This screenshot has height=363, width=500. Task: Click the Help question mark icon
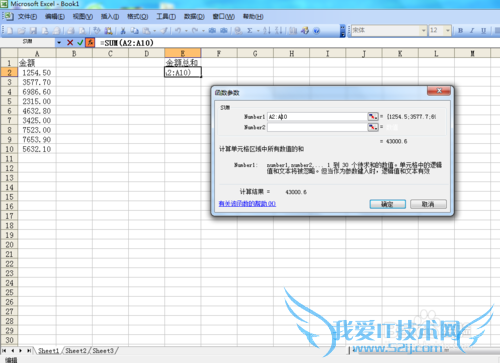[x=317, y=31]
